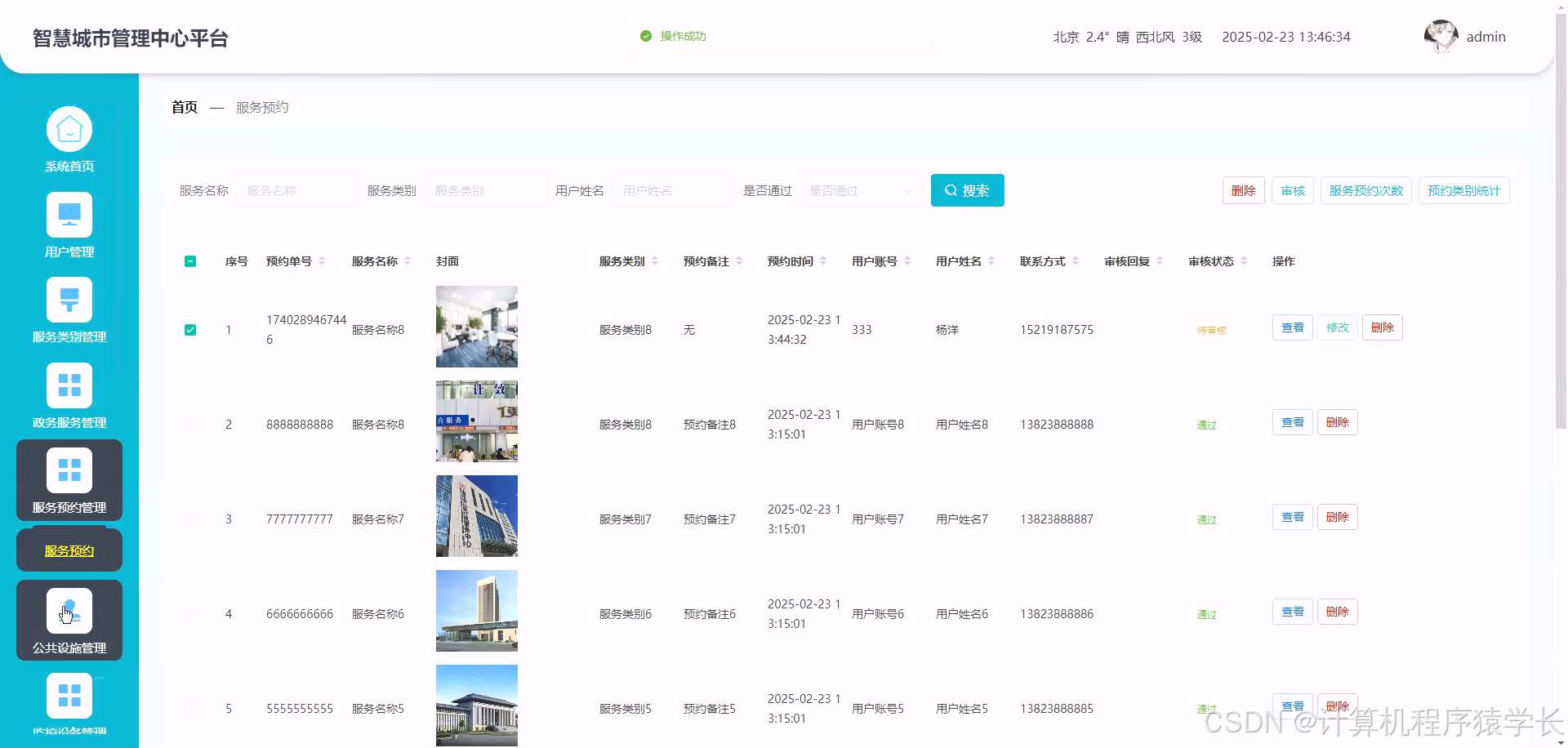Select the 服务预约管理 sidebar icon
The width and height of the screenshot is (1568, 748).
(69, 470)
